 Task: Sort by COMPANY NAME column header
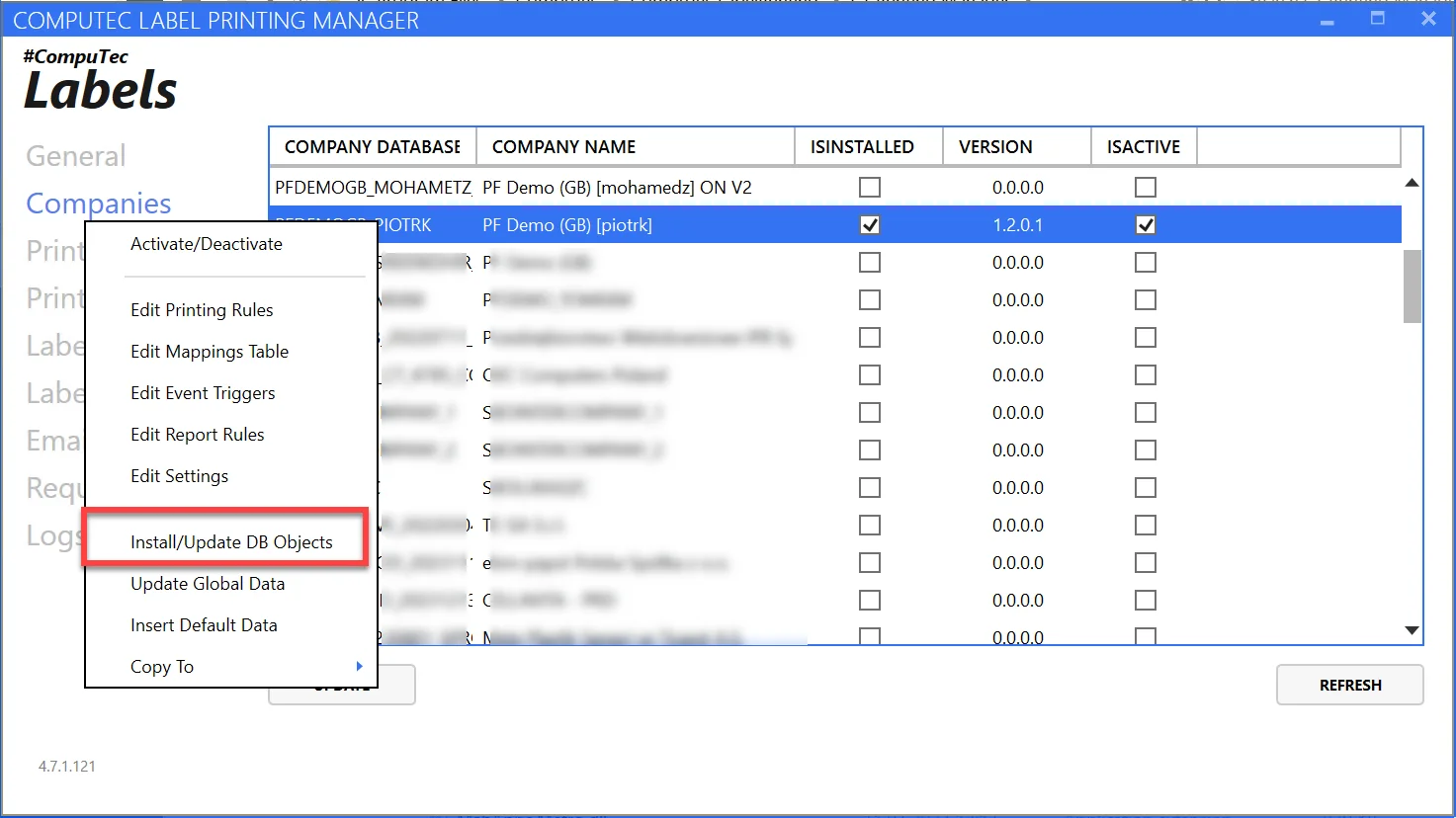point(563,147)
